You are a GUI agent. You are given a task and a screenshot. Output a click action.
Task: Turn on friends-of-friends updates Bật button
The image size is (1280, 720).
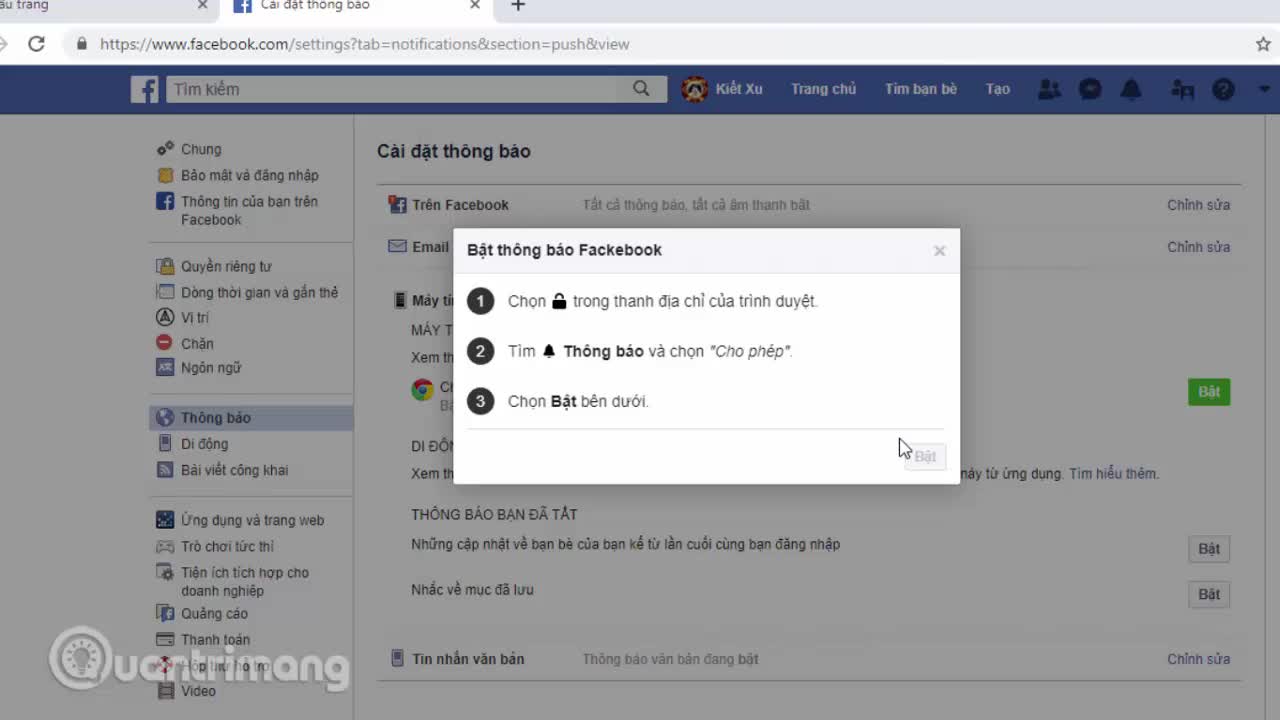tap(1209, 549)
